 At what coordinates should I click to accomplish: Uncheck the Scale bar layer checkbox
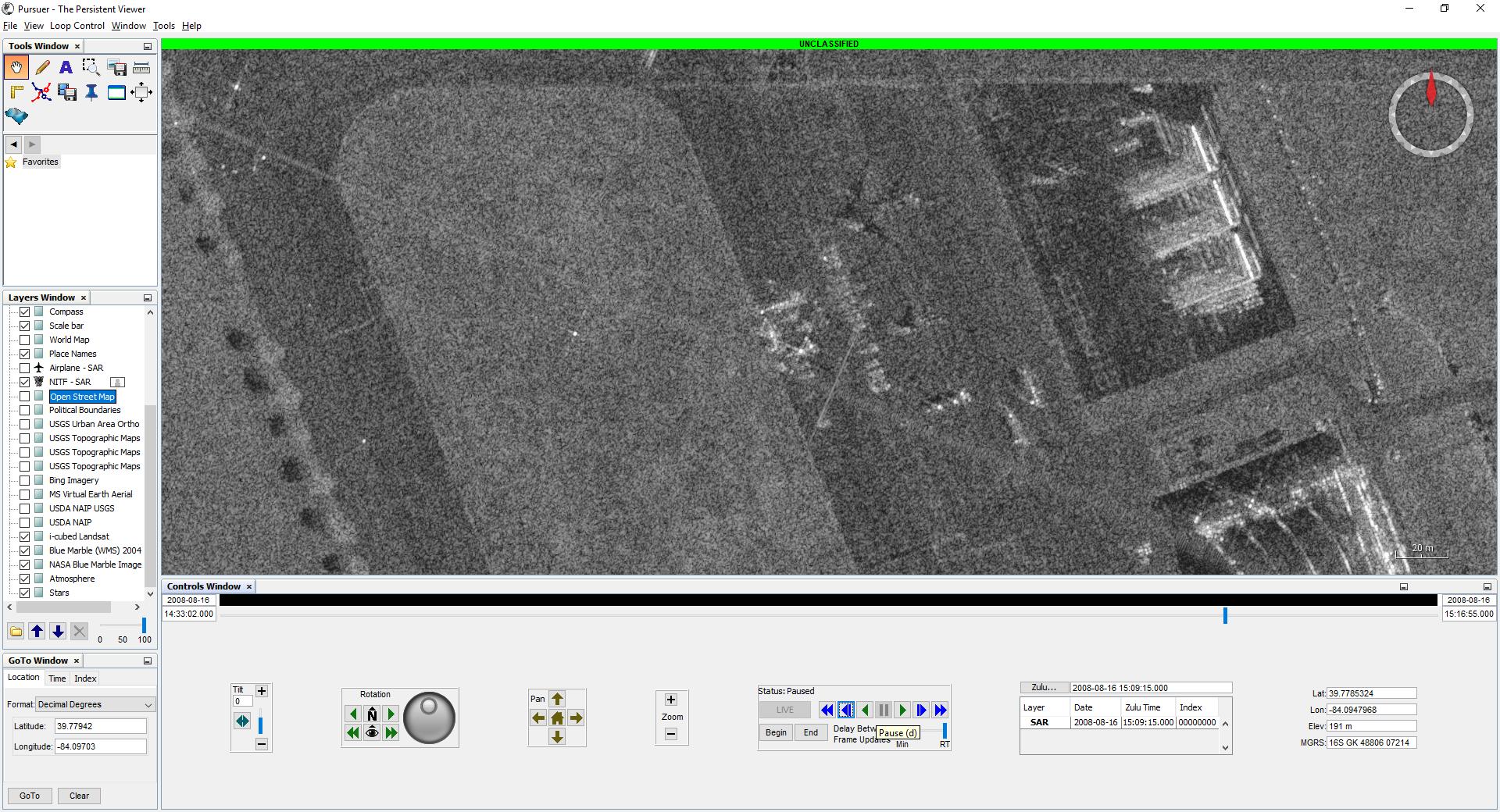point(25,326)
